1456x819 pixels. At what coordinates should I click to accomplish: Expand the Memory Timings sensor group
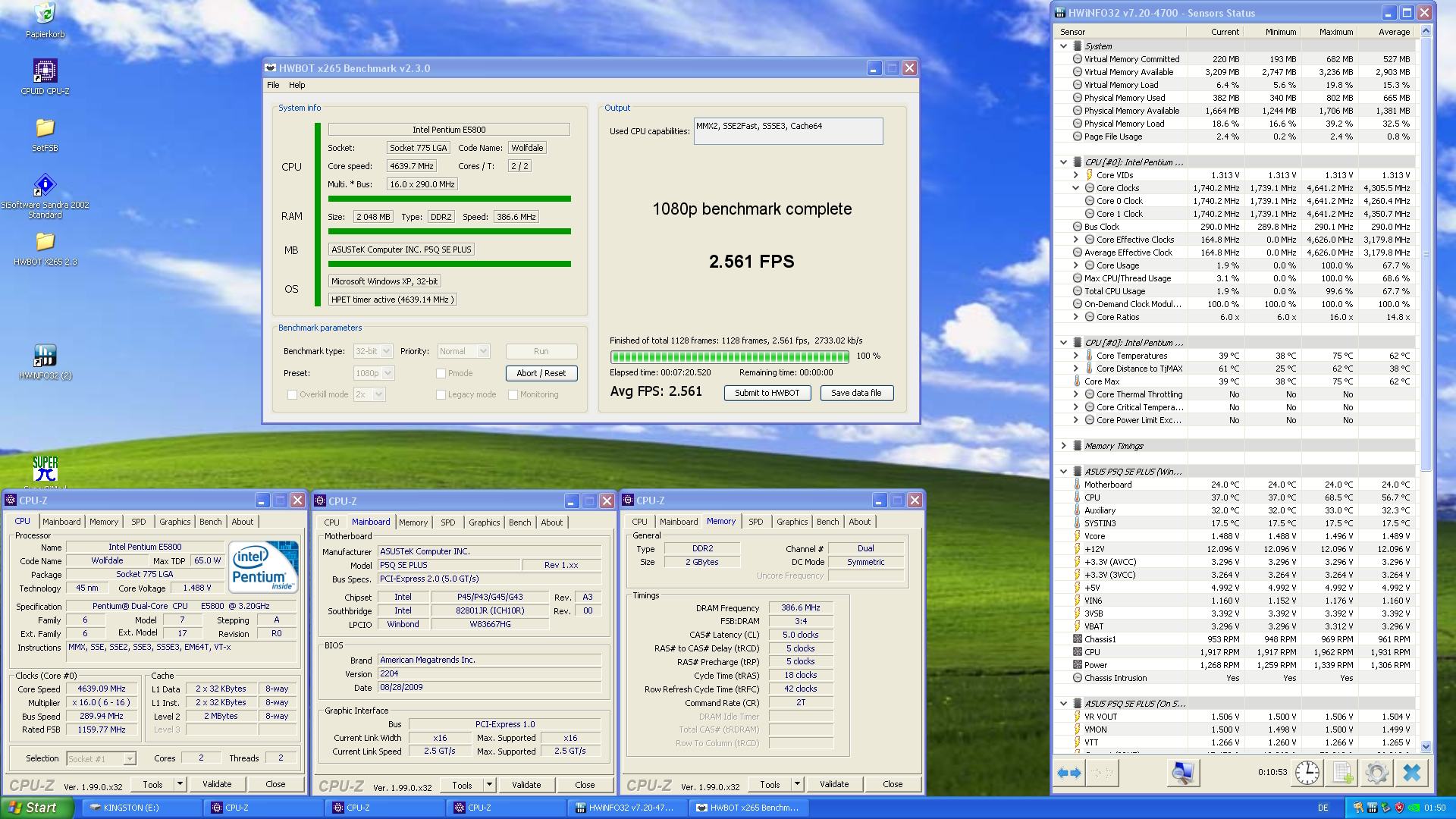[x=1063, y=446]
